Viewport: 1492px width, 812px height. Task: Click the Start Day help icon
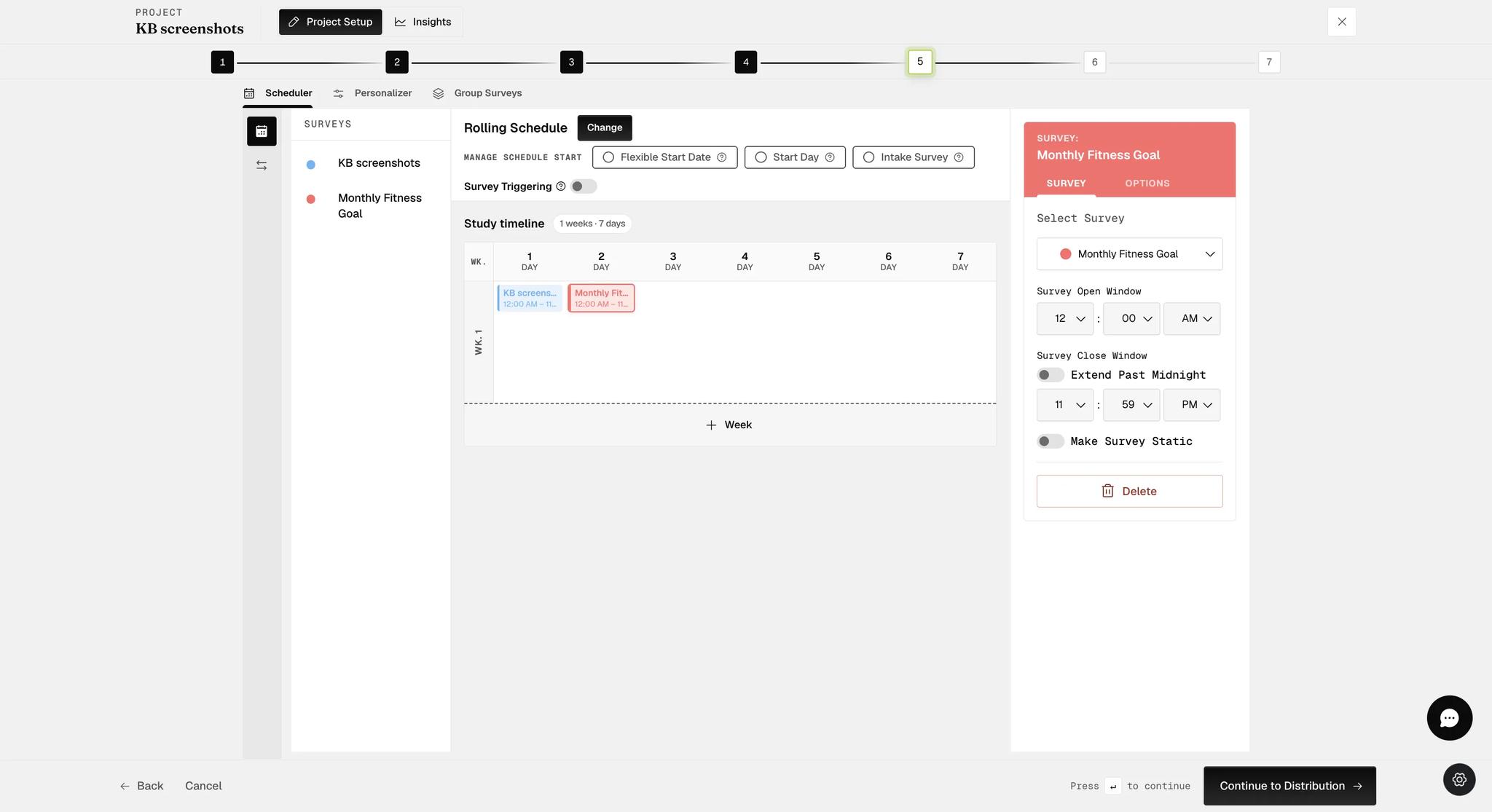pyautogui.click(x=829, y=157)
